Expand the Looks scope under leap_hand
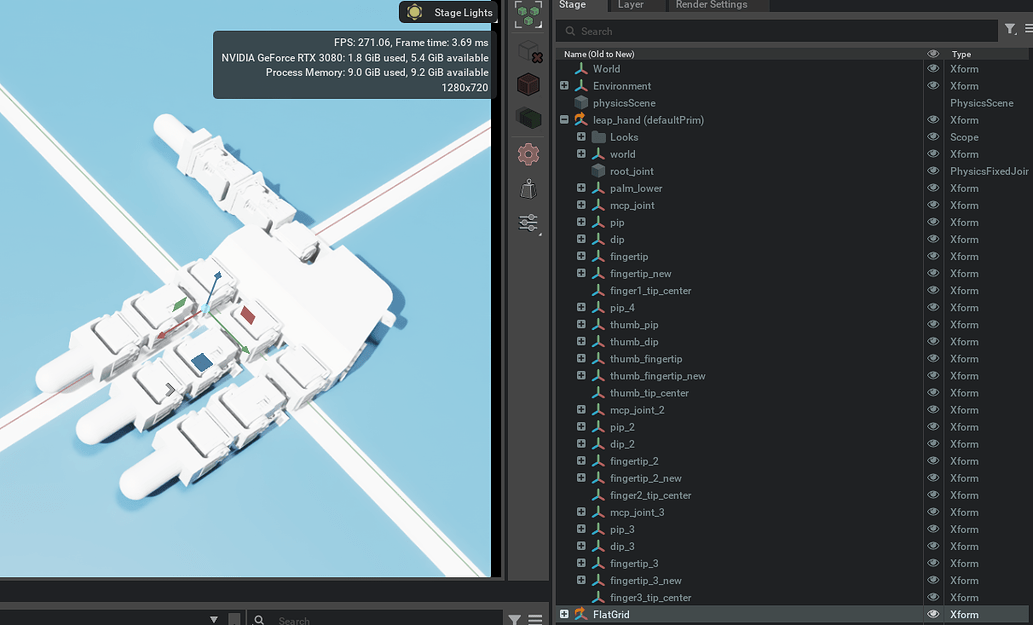This screenshot has height=625, width=1033. tap(581, 137)
